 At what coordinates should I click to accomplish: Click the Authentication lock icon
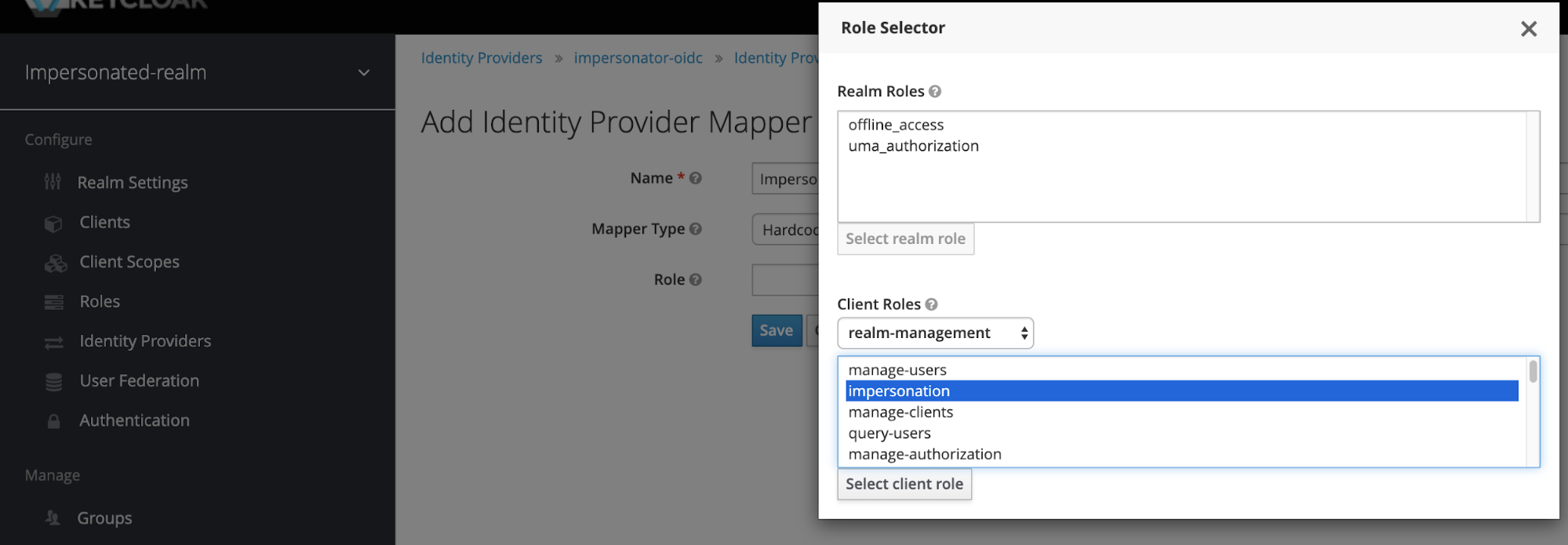point(54,422)
